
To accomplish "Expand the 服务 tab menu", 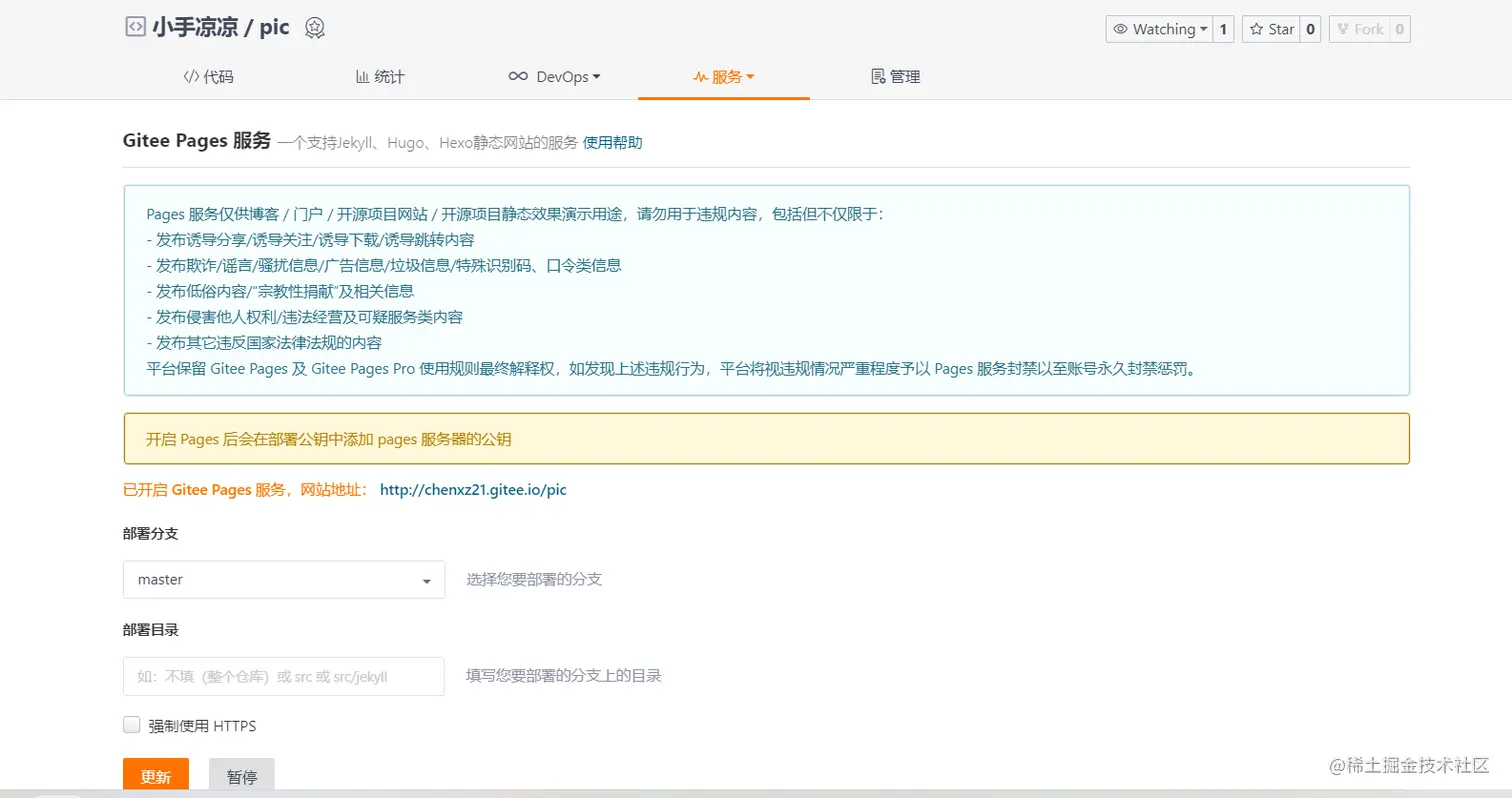I will (724, 77).
